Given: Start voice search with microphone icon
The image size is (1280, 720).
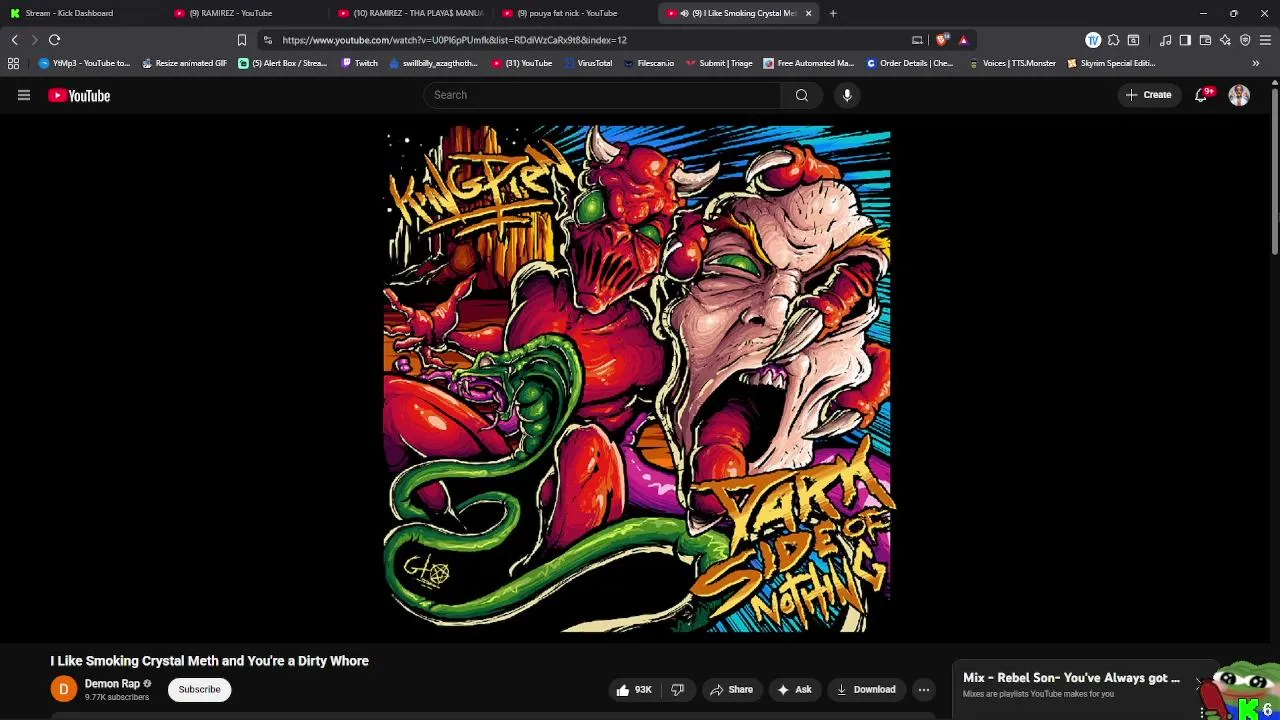Looking at the screenshot, I should point(847,95).
